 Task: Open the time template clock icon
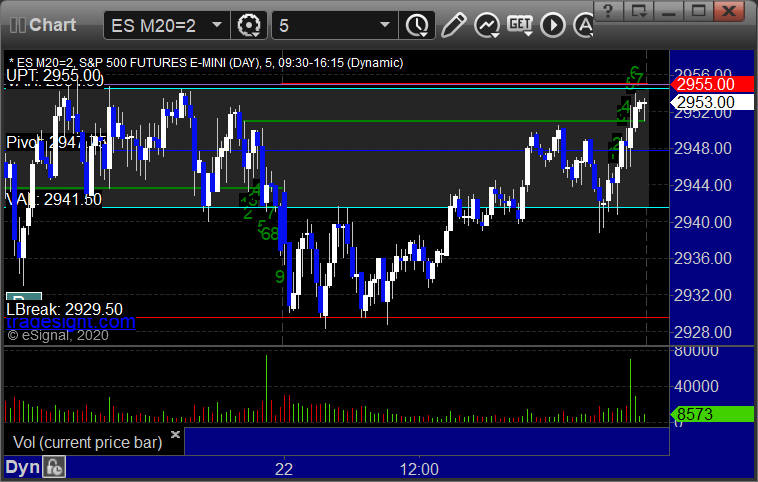tap(417, 25)
